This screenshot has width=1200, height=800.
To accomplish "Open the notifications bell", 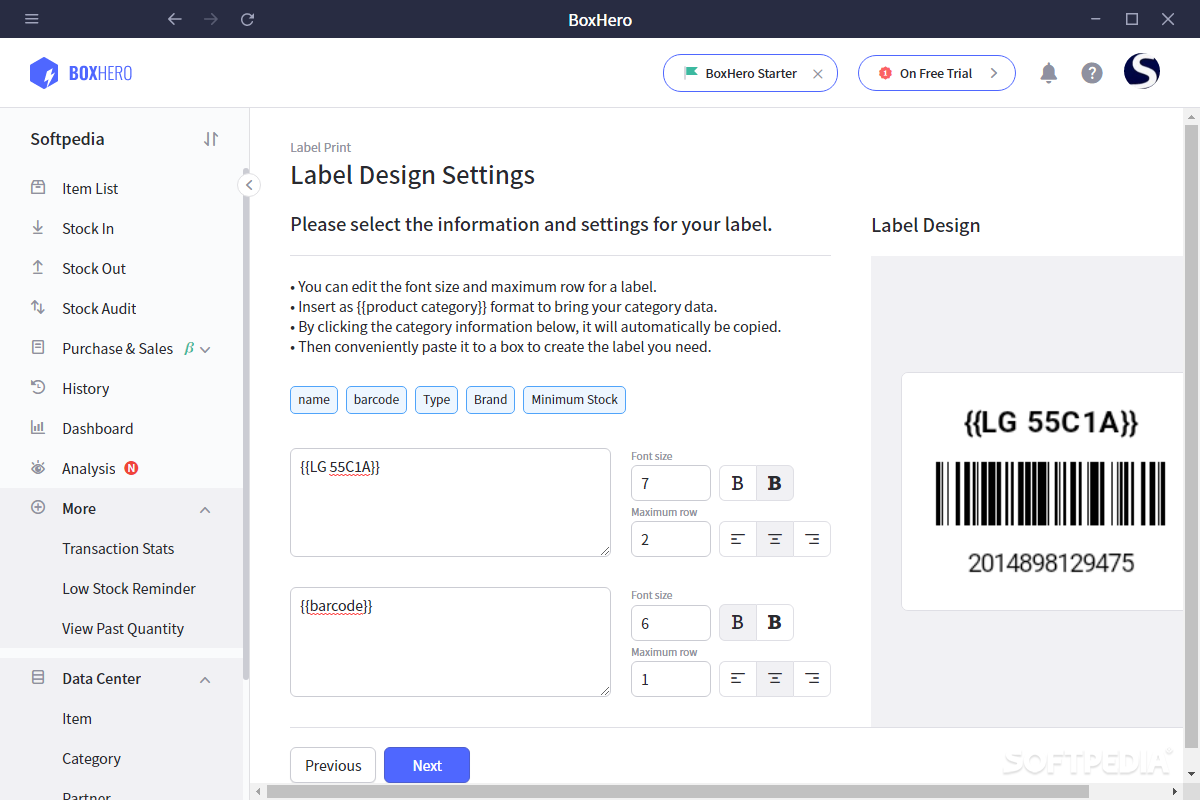I will pos(1048,73).
